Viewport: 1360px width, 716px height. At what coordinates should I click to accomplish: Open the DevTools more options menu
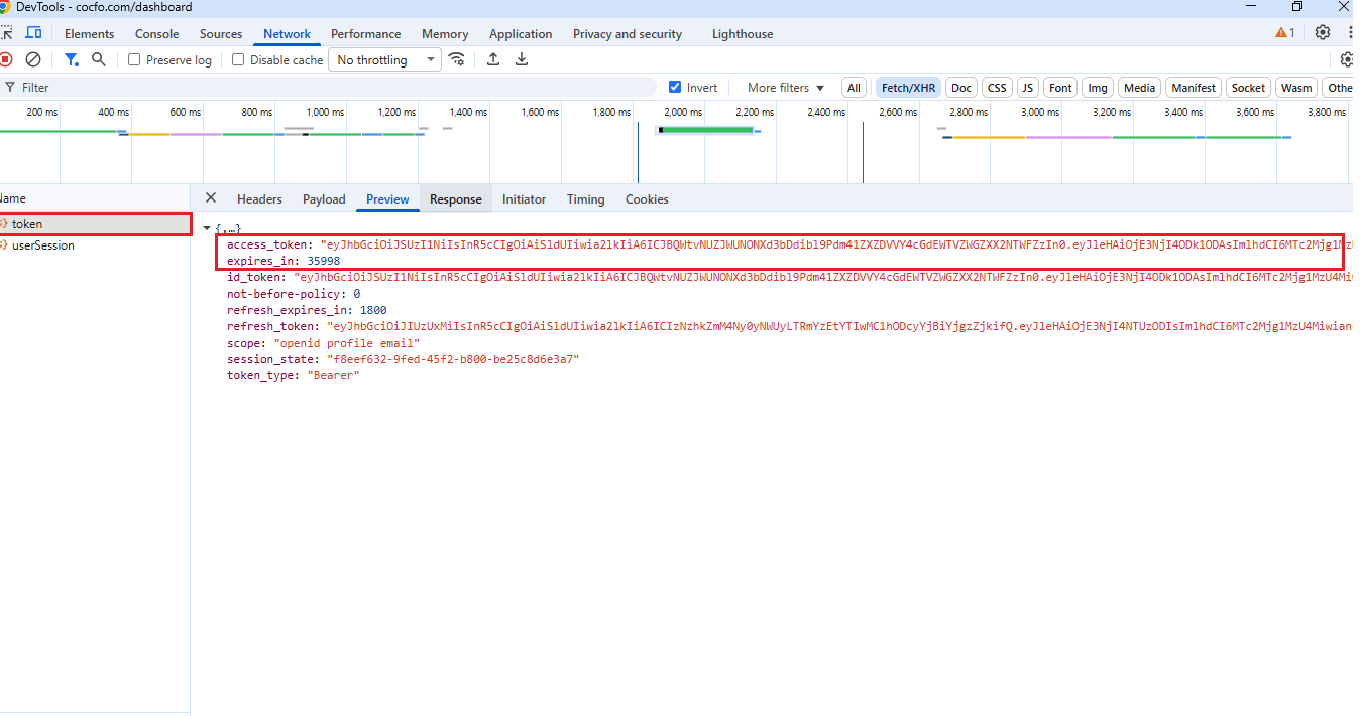pos(1349,32)
